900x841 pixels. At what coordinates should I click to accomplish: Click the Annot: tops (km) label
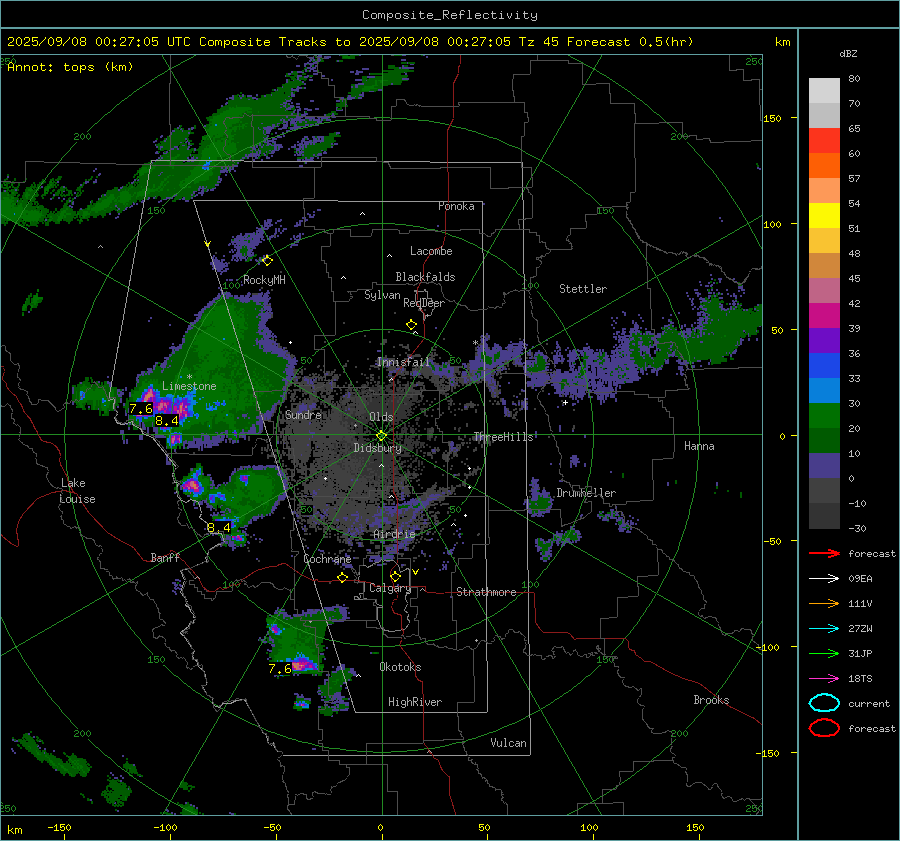click(70, 67)
